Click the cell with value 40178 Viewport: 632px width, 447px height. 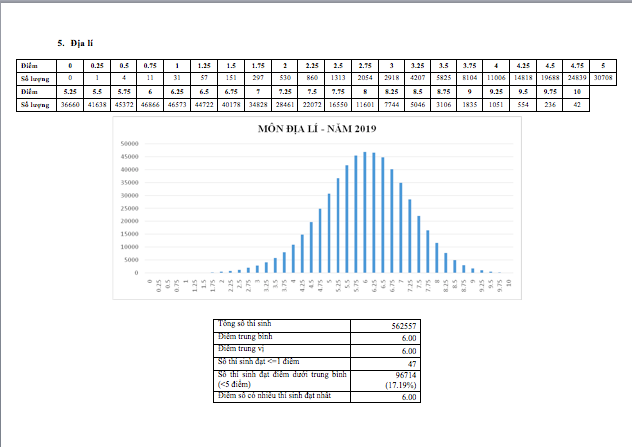coord(231,105)
